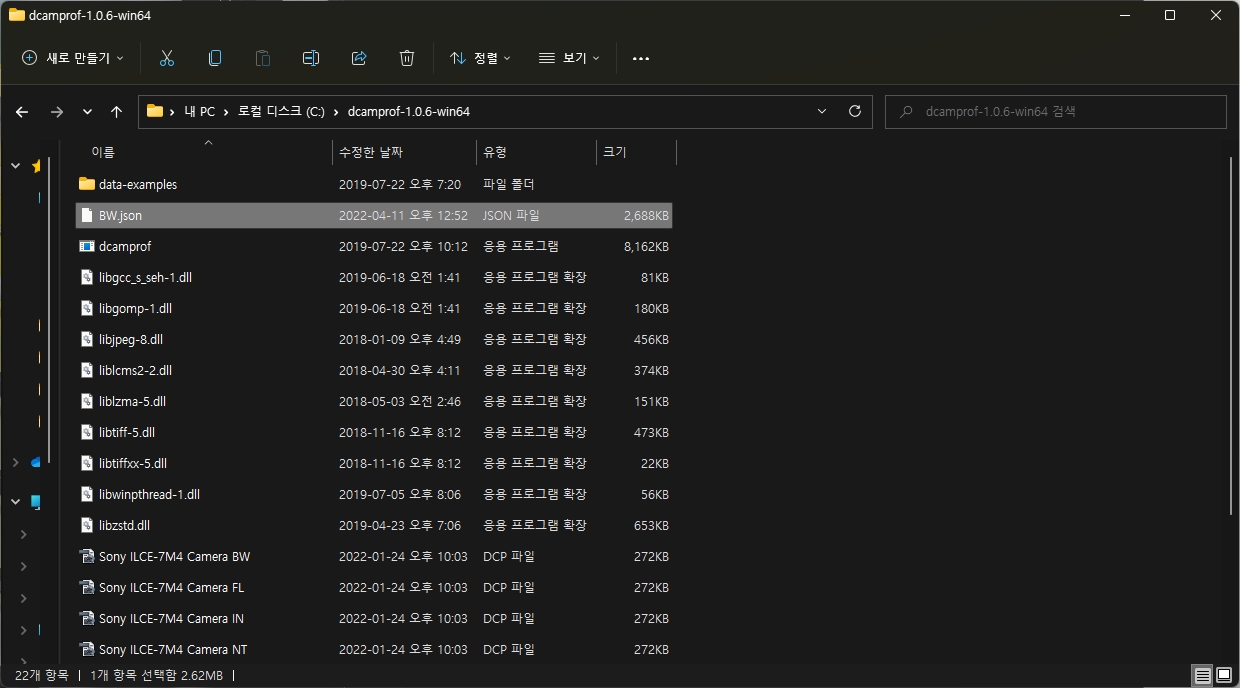This screenshot has width=1240, height=688.
Task: Click the OneDrive cloud icon in sidebar
Action: [37, 462]
